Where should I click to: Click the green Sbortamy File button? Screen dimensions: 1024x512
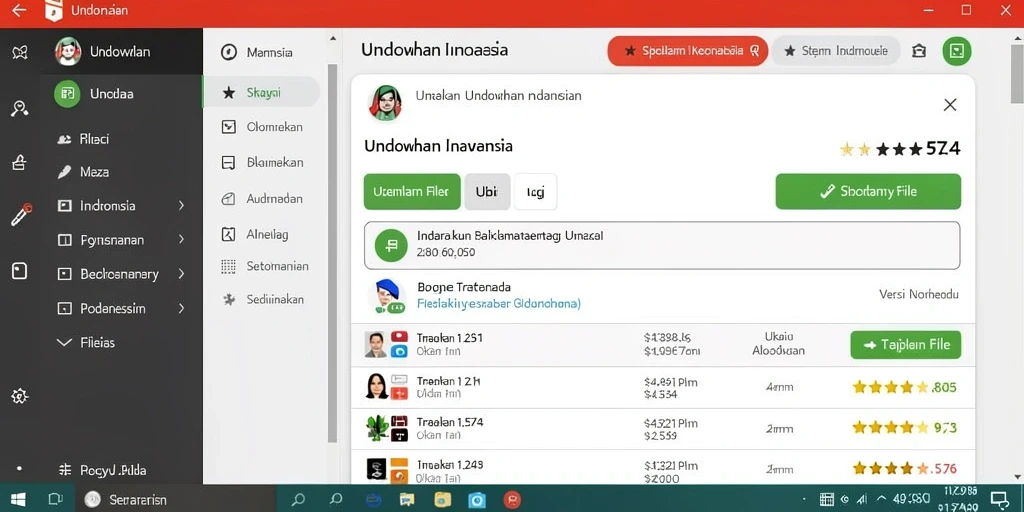click(x=868, y=191)
